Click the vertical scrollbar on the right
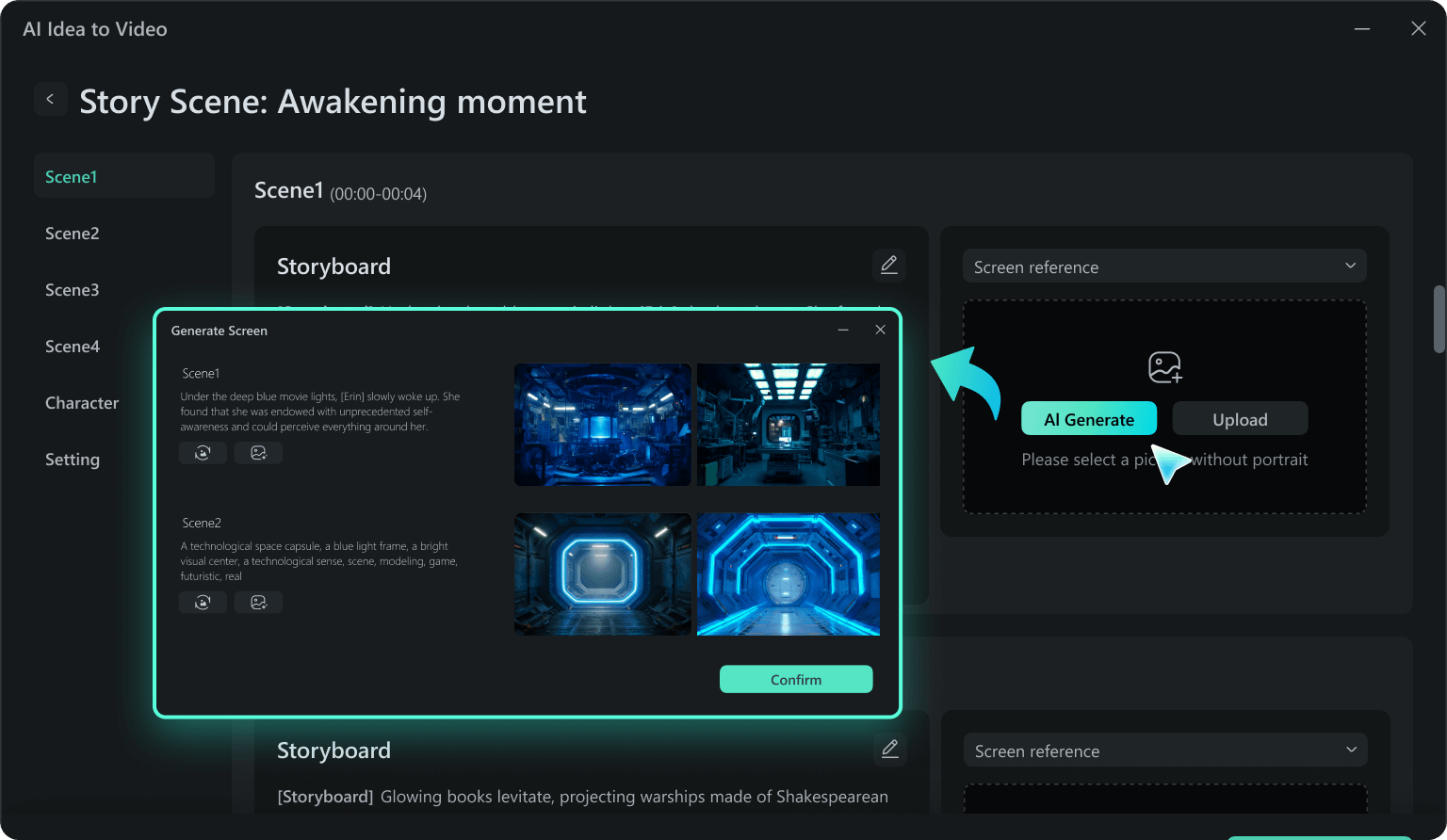This screenshot has width=1447, height=840. (1439, 319)
